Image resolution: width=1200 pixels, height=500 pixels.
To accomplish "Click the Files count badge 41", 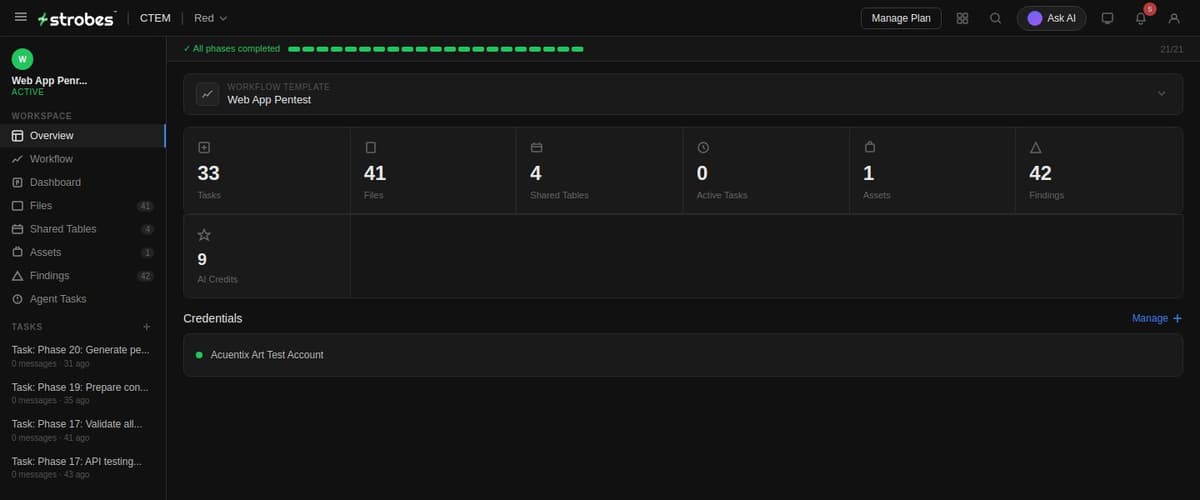I will 145,206.
